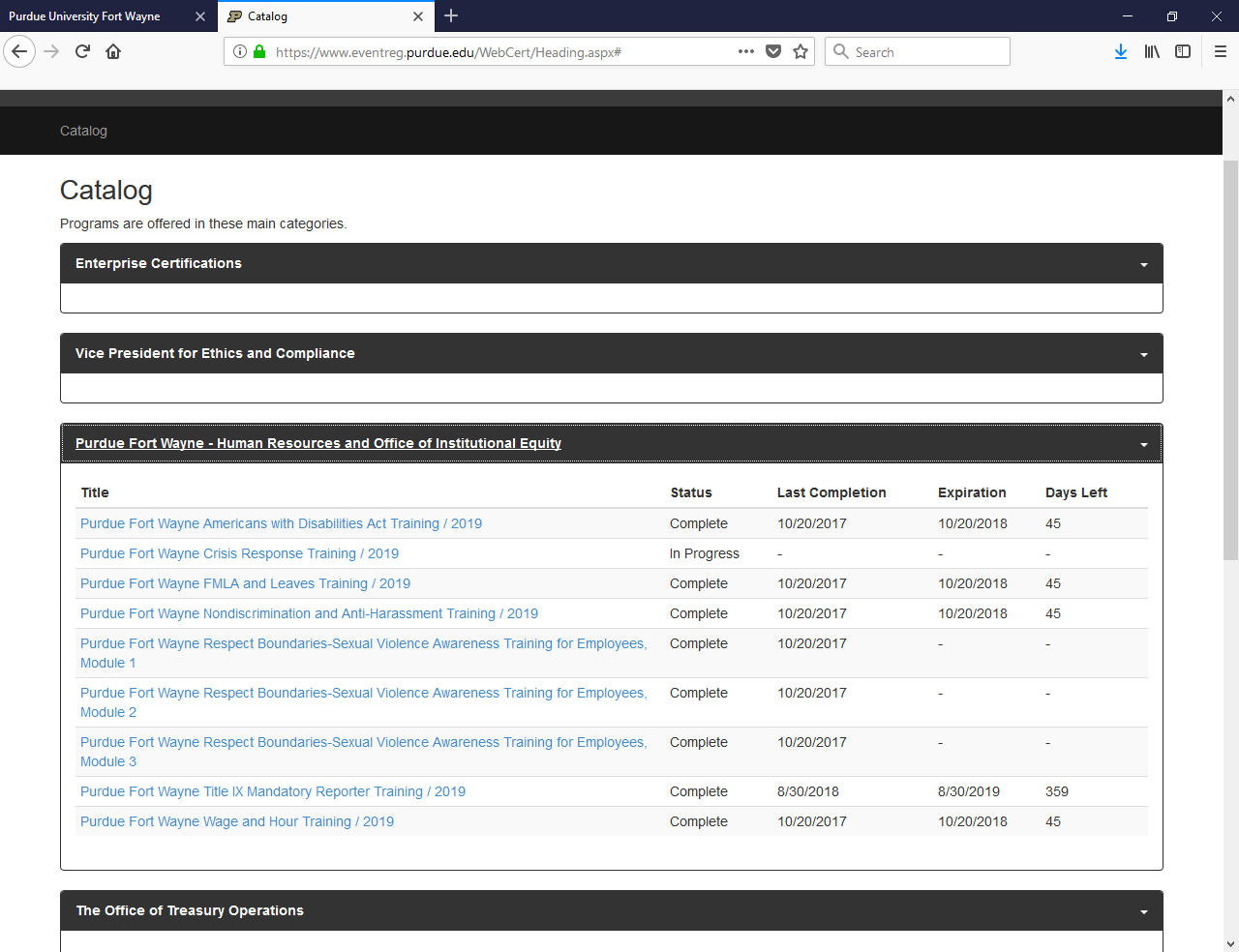Viewport: 1239px width, 952px height.
Task: Expand The Office of Treasury Operations arrow
Action: (x=1144, y=911)
